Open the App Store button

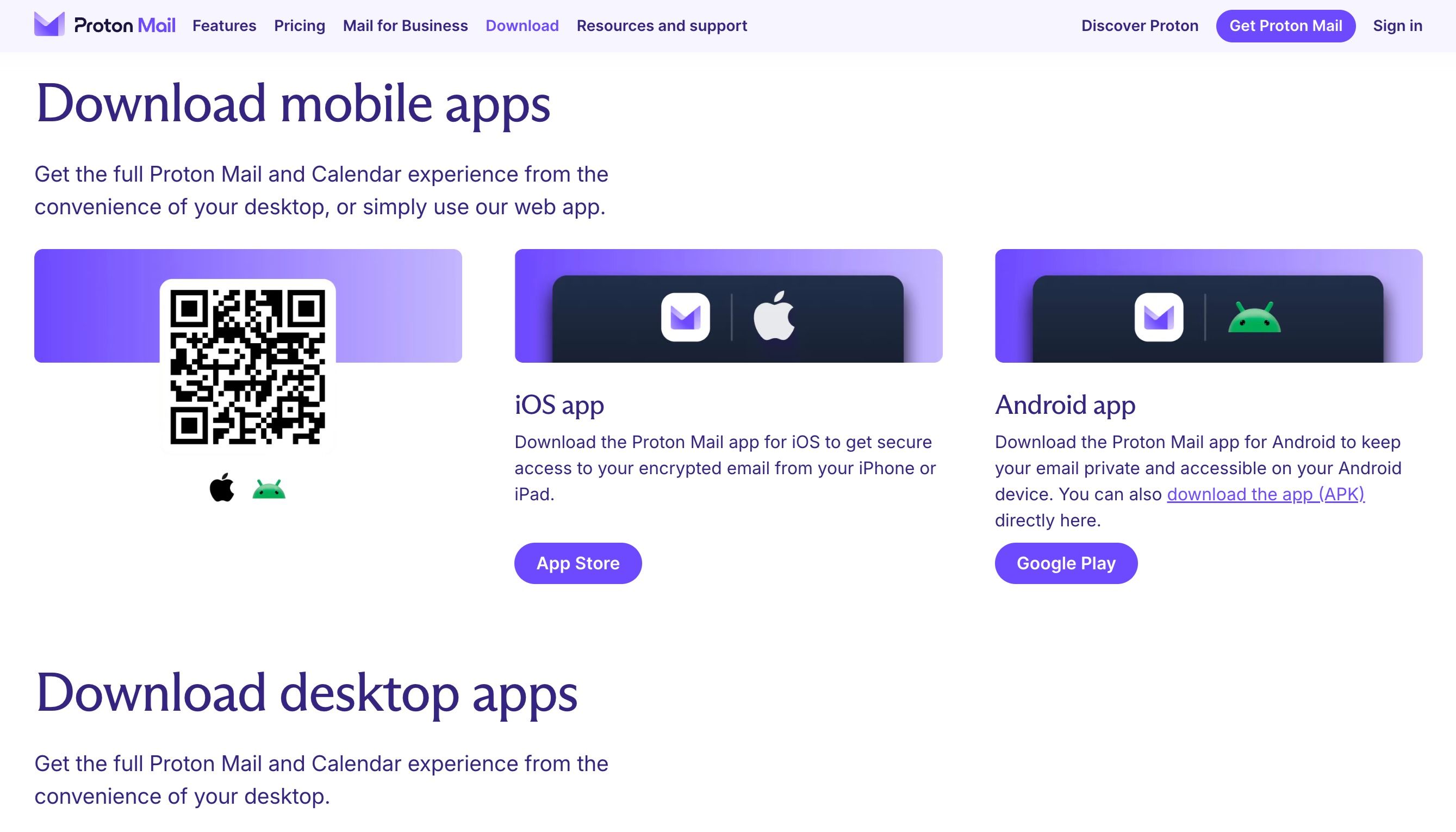(578, 563)
